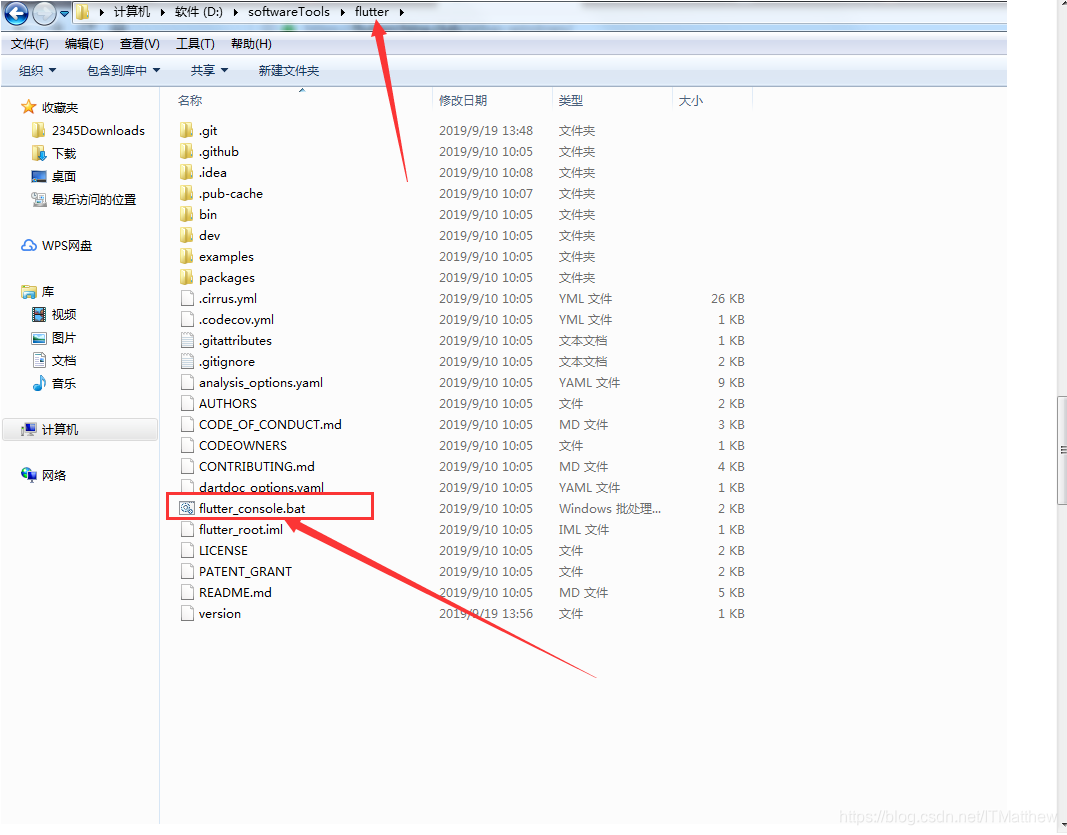Click the Back navigation arrow button
Viewport: 1067px width, 835px height.
click(16, 12)
